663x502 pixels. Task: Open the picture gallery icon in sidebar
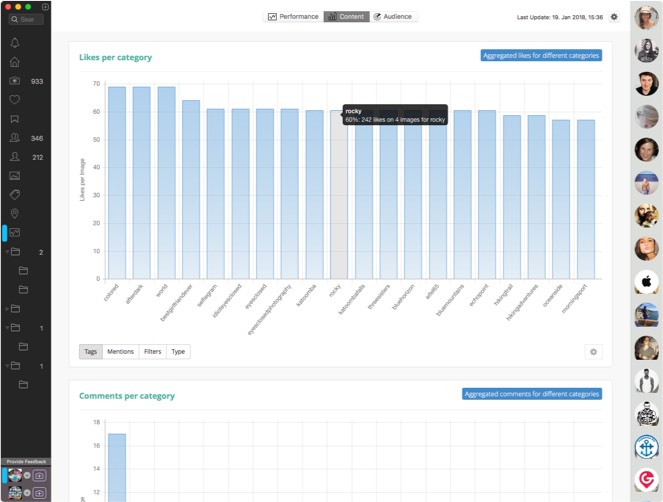(x=14, y=176)
